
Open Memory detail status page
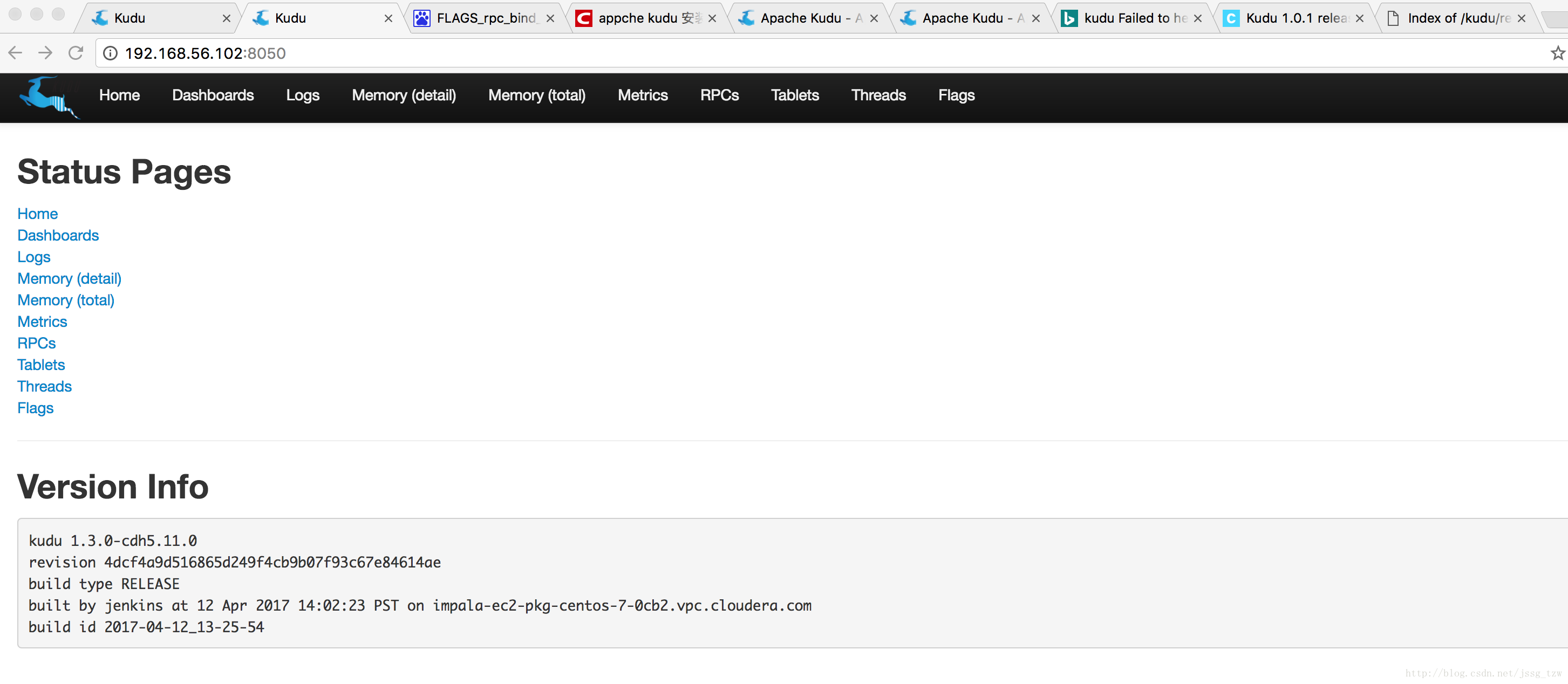coord(68,278)
